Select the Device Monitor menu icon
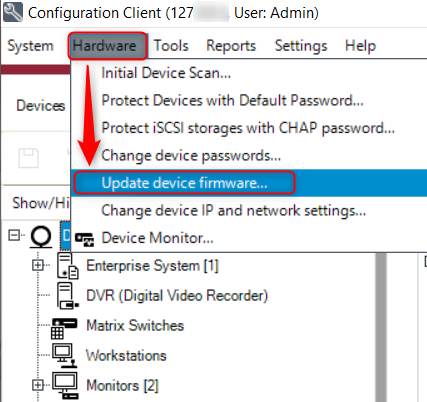Image resolution: width=427 pixels, height=402 pixels. (84, 239)
